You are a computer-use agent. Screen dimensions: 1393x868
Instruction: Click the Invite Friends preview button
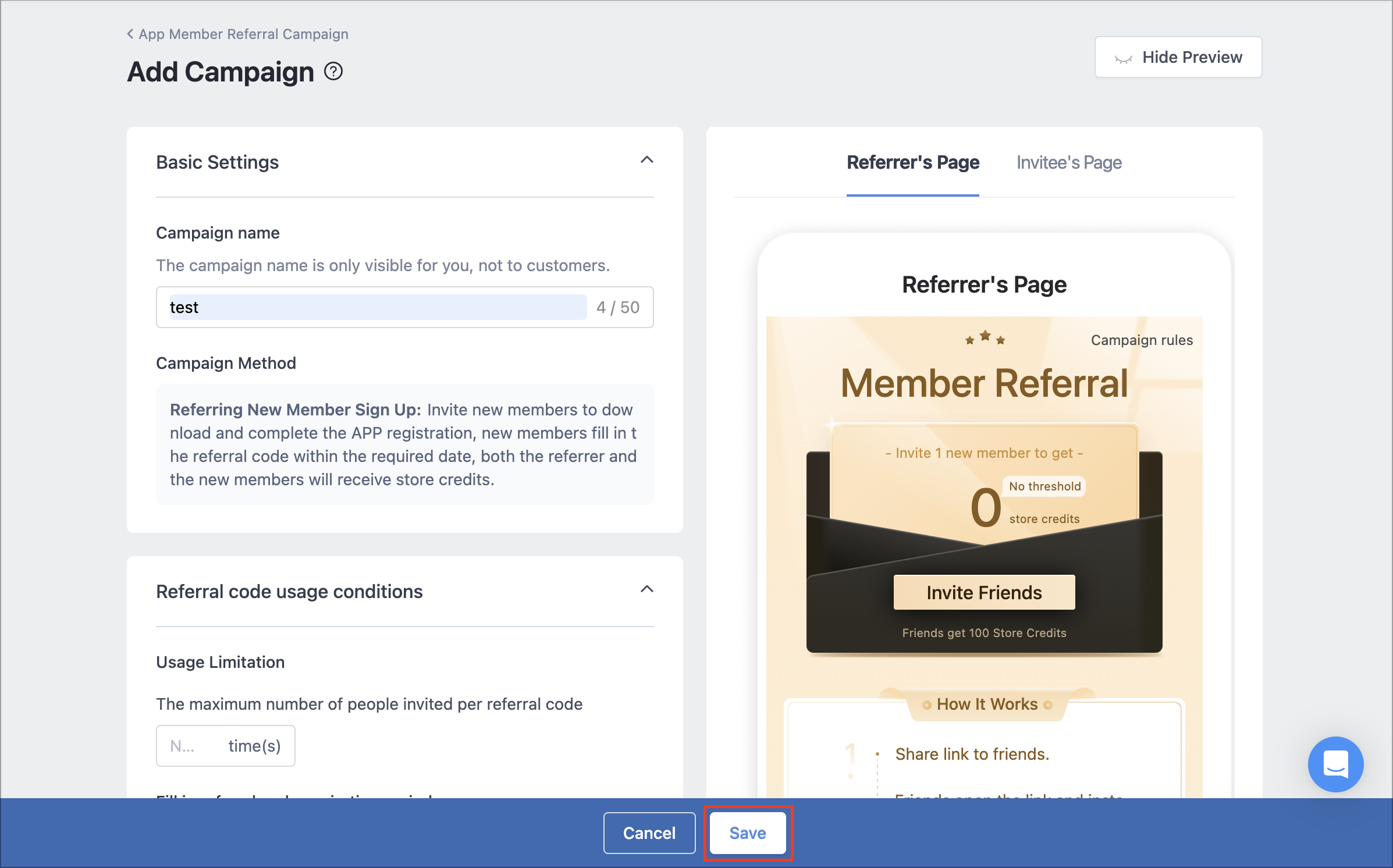point(984,592)
